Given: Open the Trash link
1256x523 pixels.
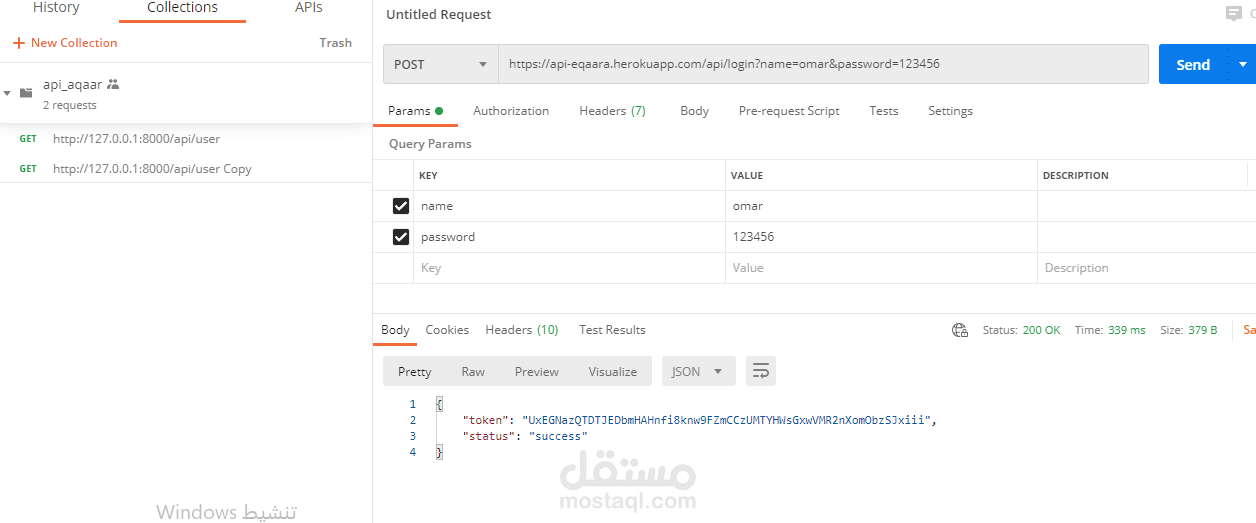Looking at the screenshot, I should click(335, 43).
